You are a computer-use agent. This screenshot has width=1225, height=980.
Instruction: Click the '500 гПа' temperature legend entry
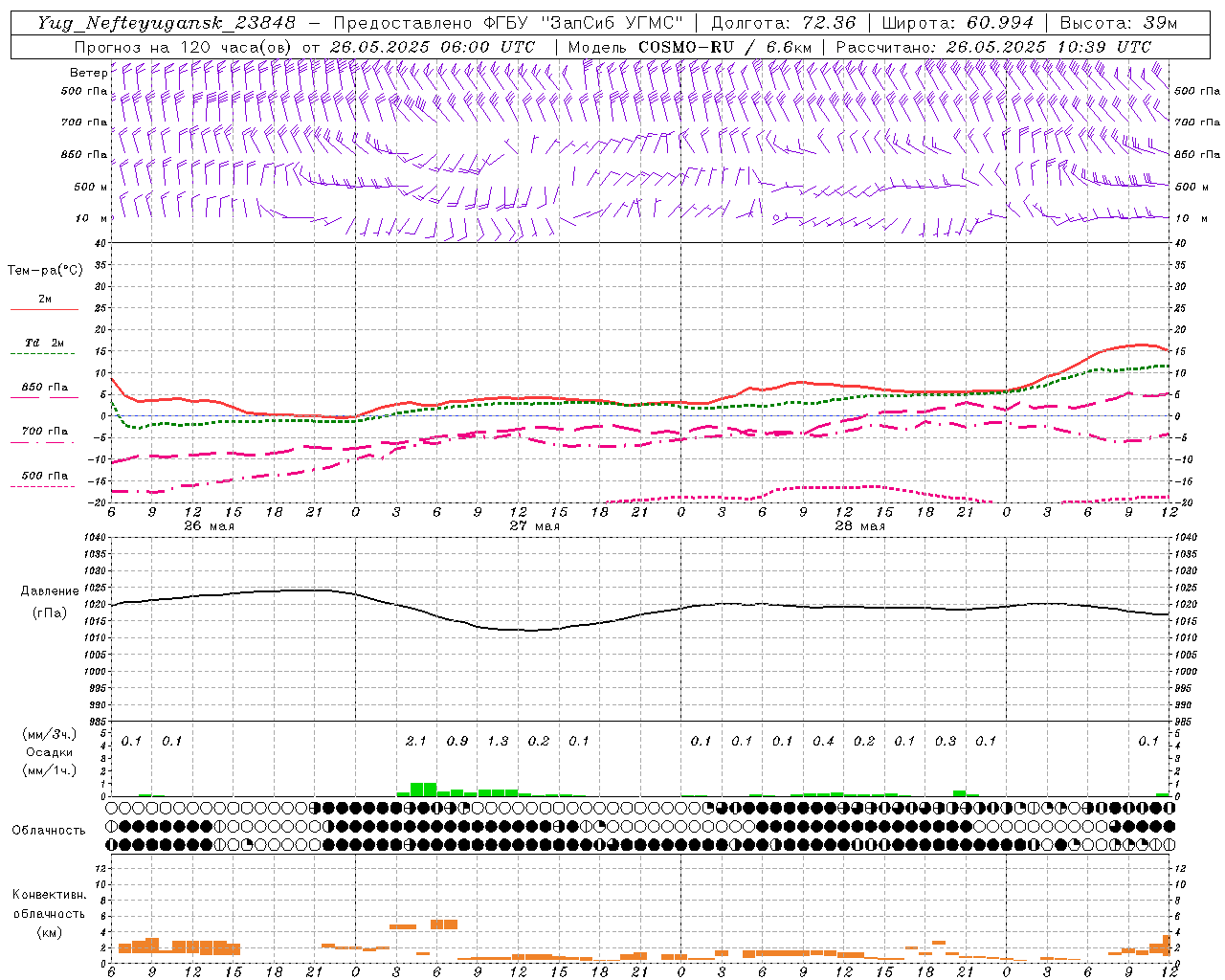(45, 476)
